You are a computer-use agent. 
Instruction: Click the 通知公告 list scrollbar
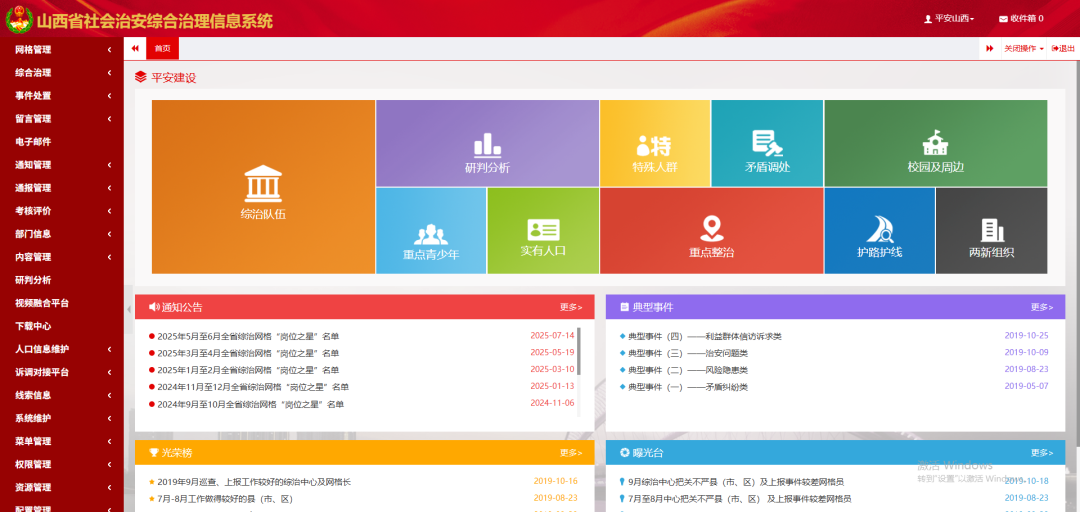pos(579,350)
